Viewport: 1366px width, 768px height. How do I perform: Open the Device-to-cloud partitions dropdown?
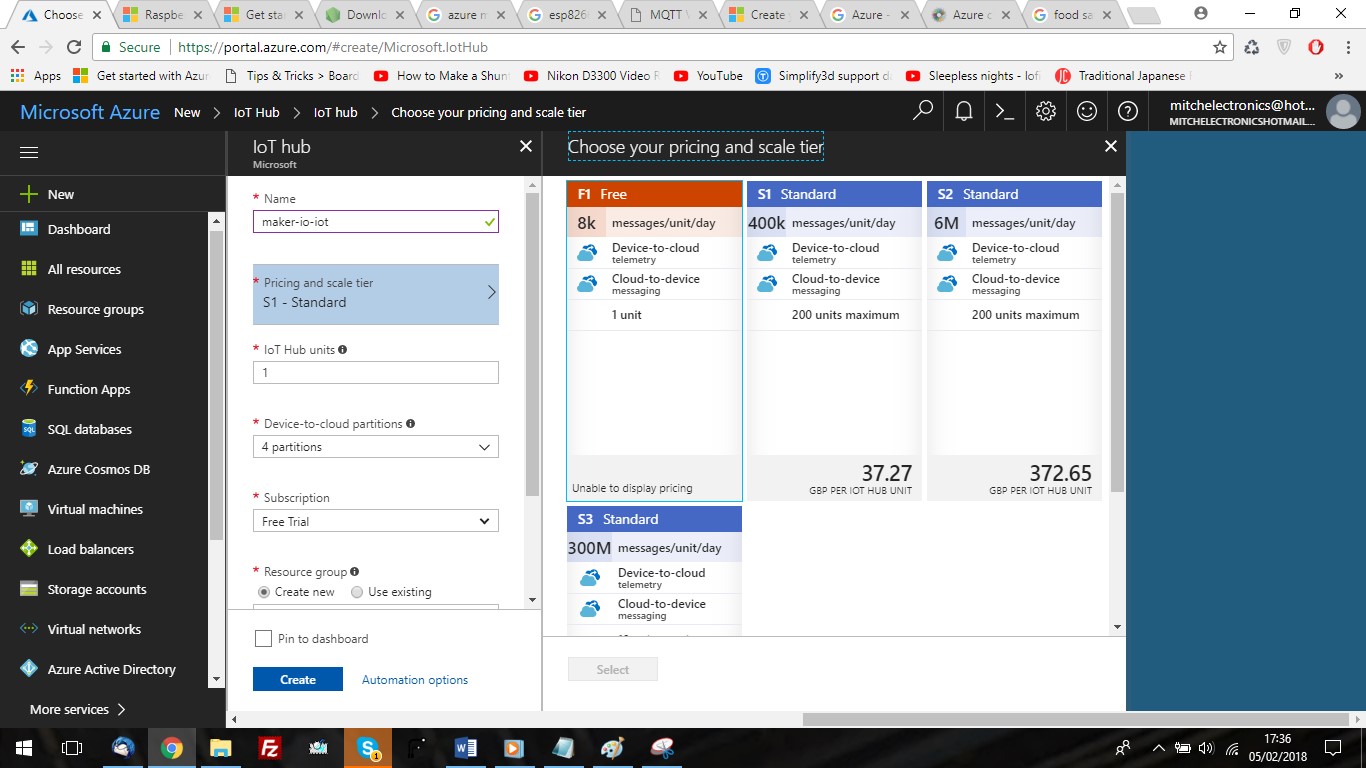(375, 446)
